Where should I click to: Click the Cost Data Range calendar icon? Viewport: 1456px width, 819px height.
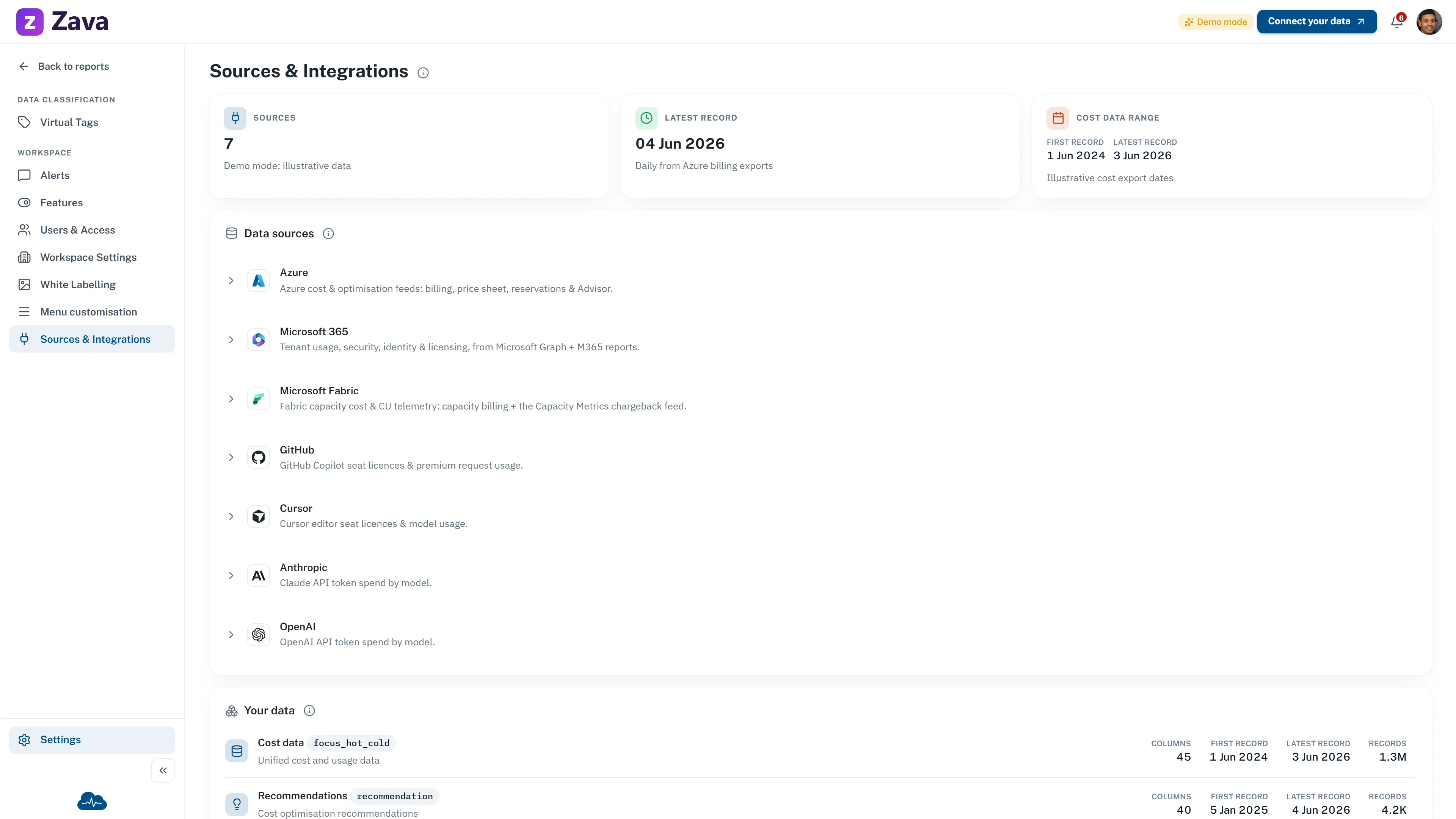click(1058, 118)
